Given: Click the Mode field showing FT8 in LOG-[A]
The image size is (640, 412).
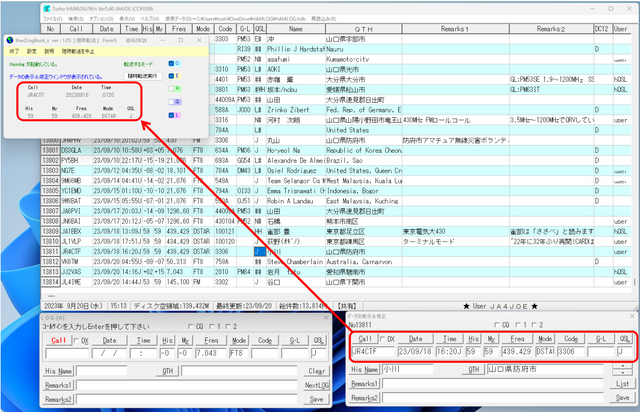Looking at the screenshot, I should pyautogui.click(x=239, y=353).
